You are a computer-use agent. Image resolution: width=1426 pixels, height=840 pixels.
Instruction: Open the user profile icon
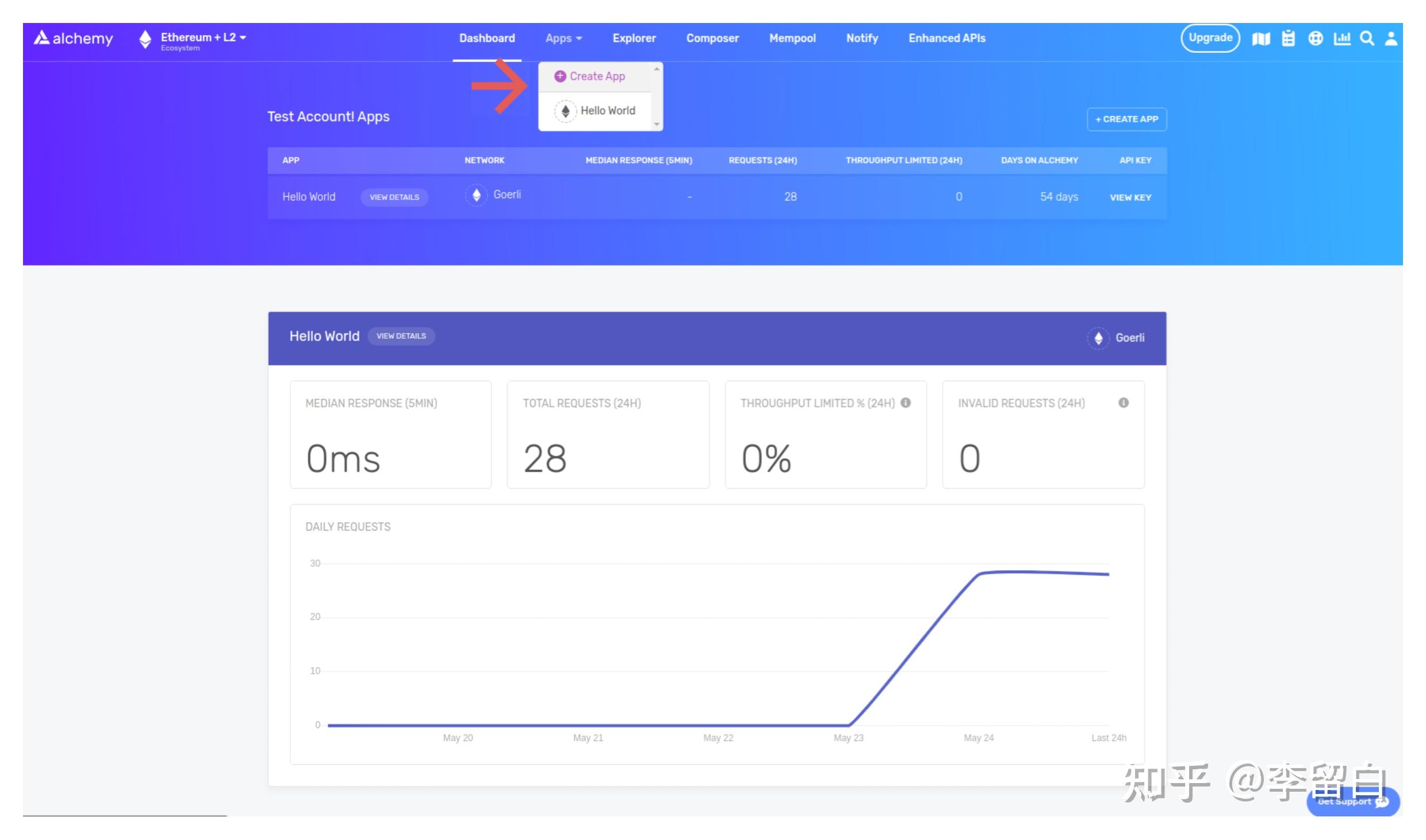tap(1391, 39)
